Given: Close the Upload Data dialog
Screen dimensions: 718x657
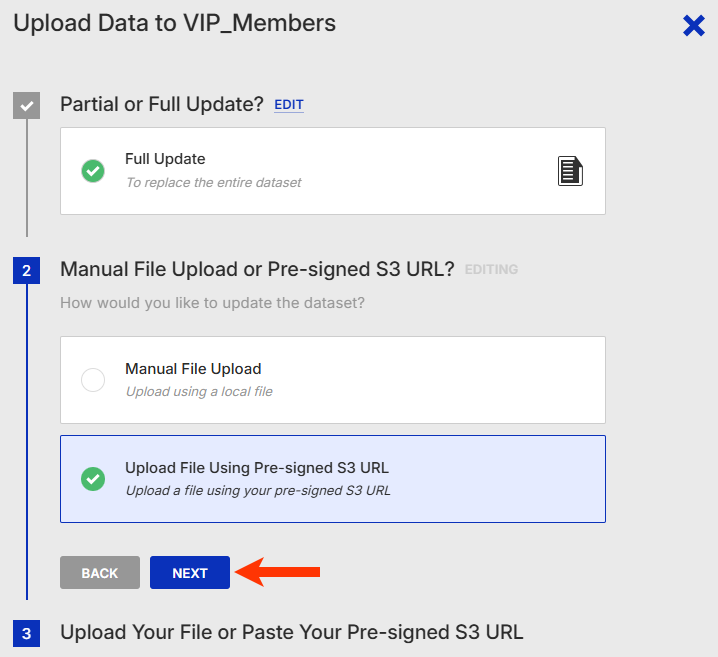Looking at the screenshot, I should [x=694, y=26].
